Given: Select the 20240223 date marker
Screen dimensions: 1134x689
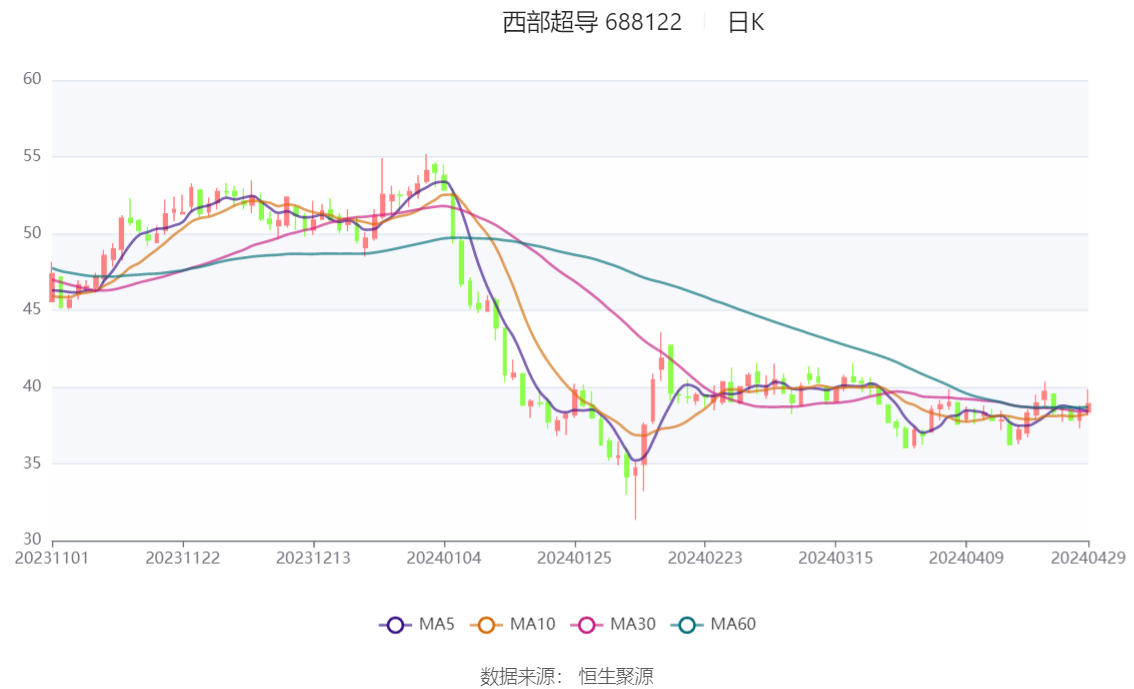Looking at the screenshot, I should pyautogui.click(x=705, y=558).
